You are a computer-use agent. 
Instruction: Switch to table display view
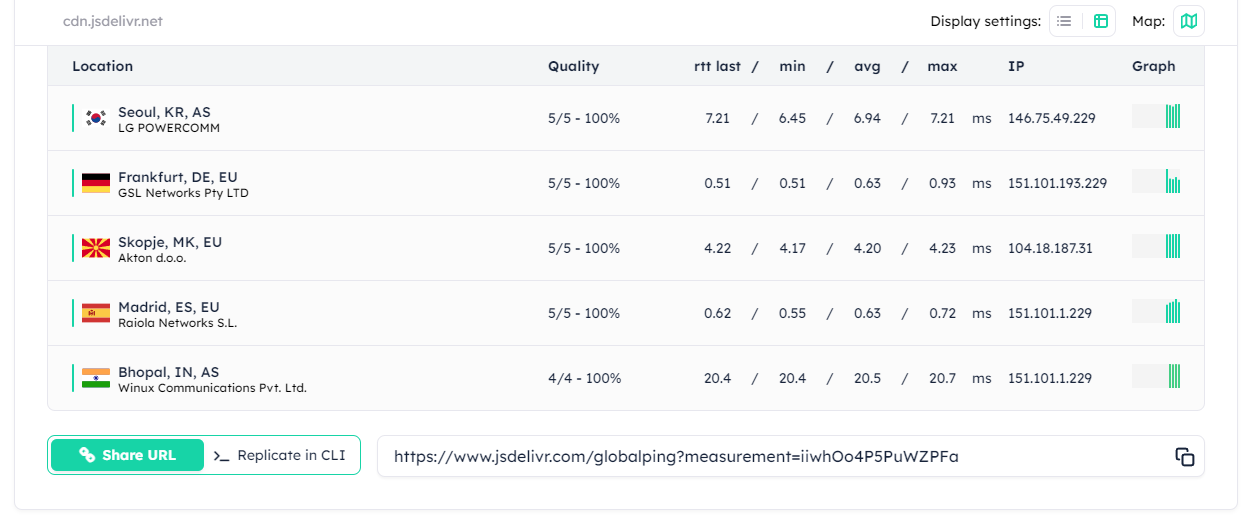click(x=1101, y=21)
